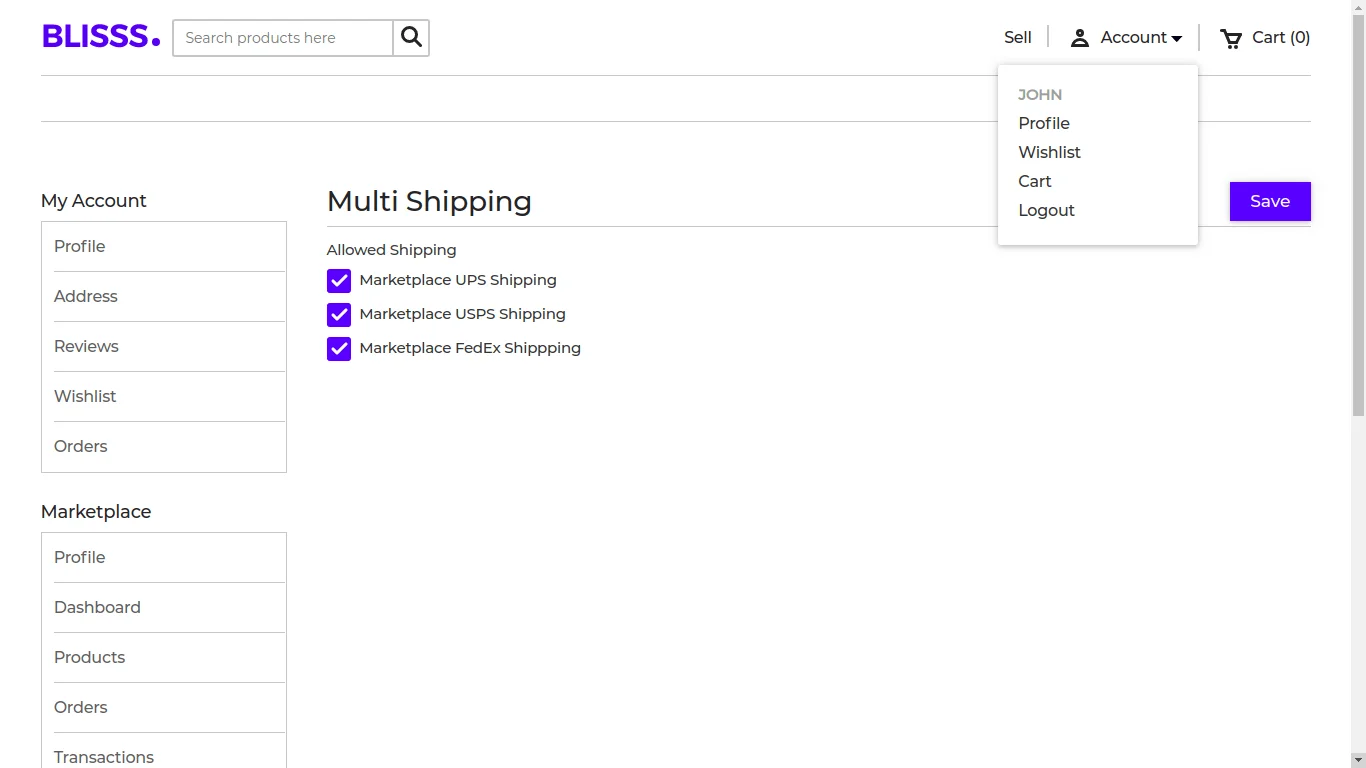Click the account person icon
This screenshot has width=1366, height=768.
click(x=1079, y=38)
